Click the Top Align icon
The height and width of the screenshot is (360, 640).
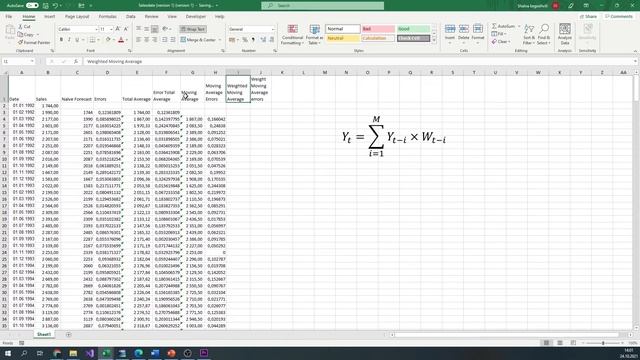[x=139, y=29]
